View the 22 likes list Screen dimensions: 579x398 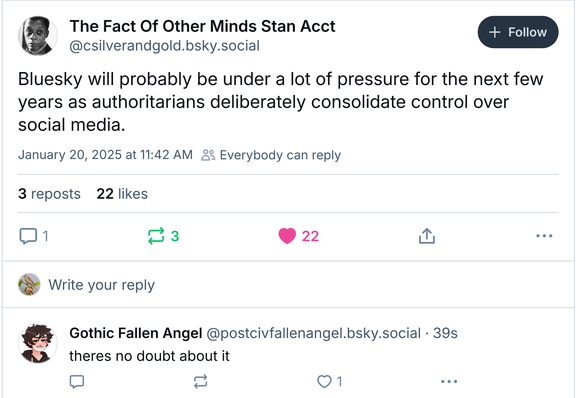(122, 194)
